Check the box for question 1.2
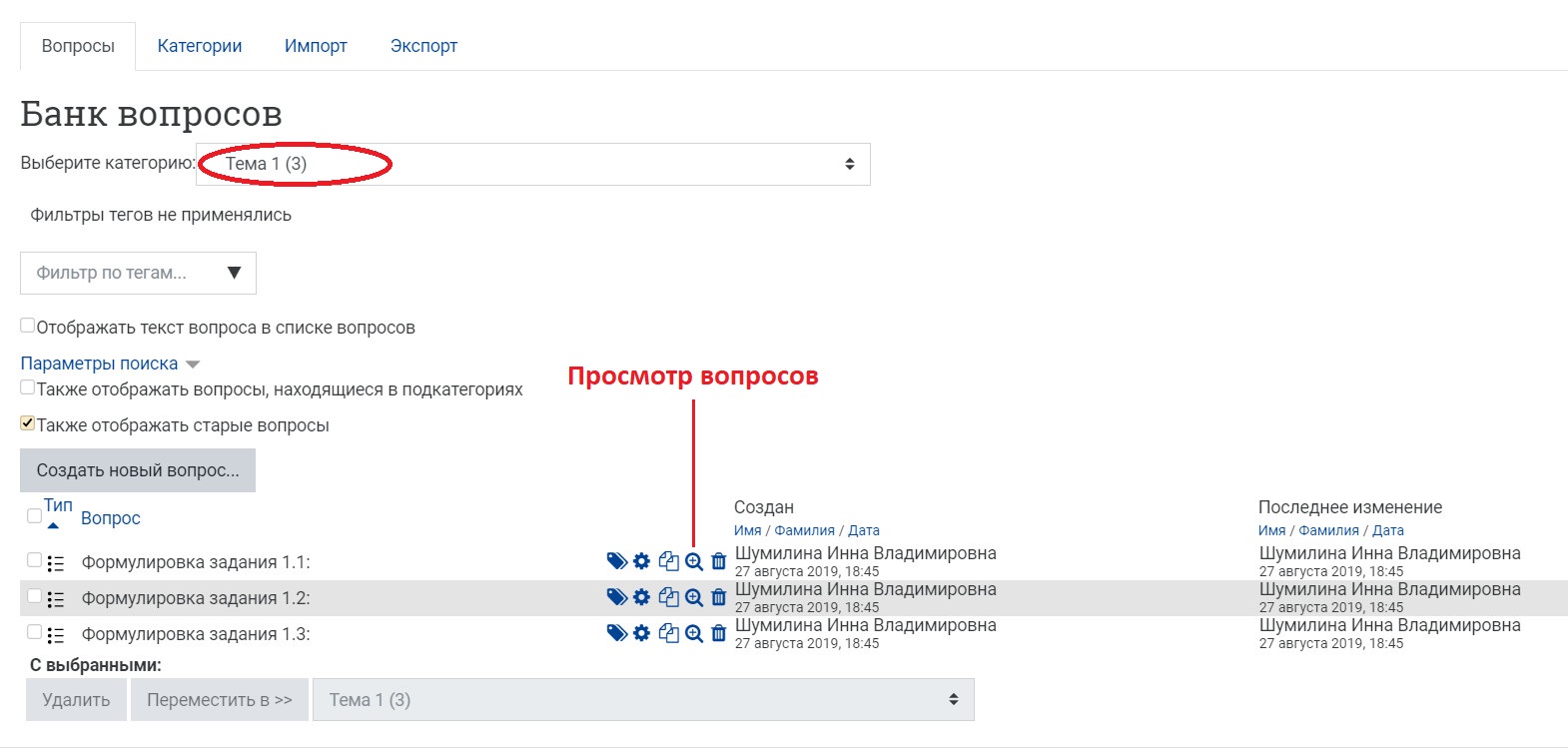Screen dimensions: 1568x749 34,596
